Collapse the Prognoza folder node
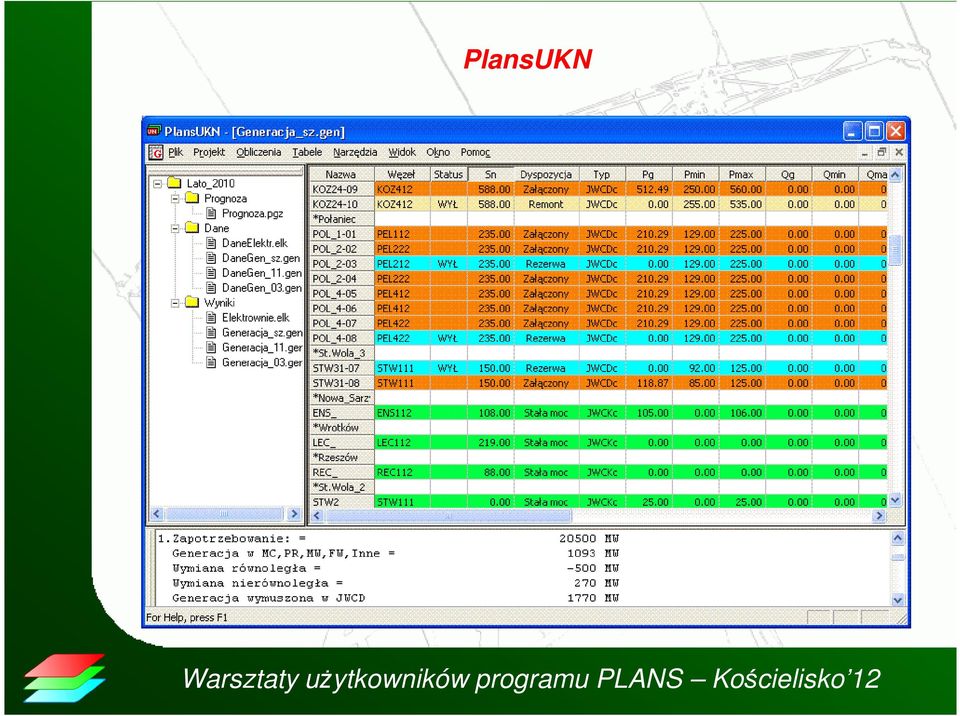This screenshot has width=960, height=716. point(175,198)
